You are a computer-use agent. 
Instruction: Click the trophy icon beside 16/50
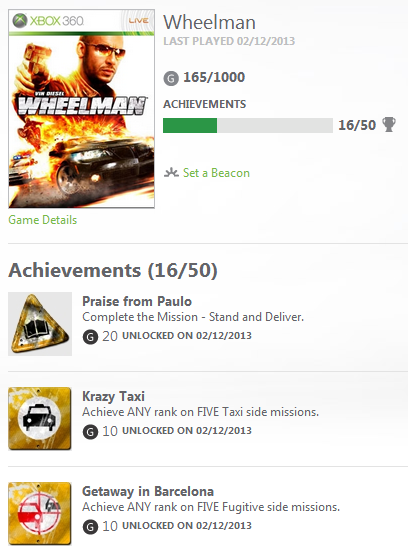coord(389,125)
